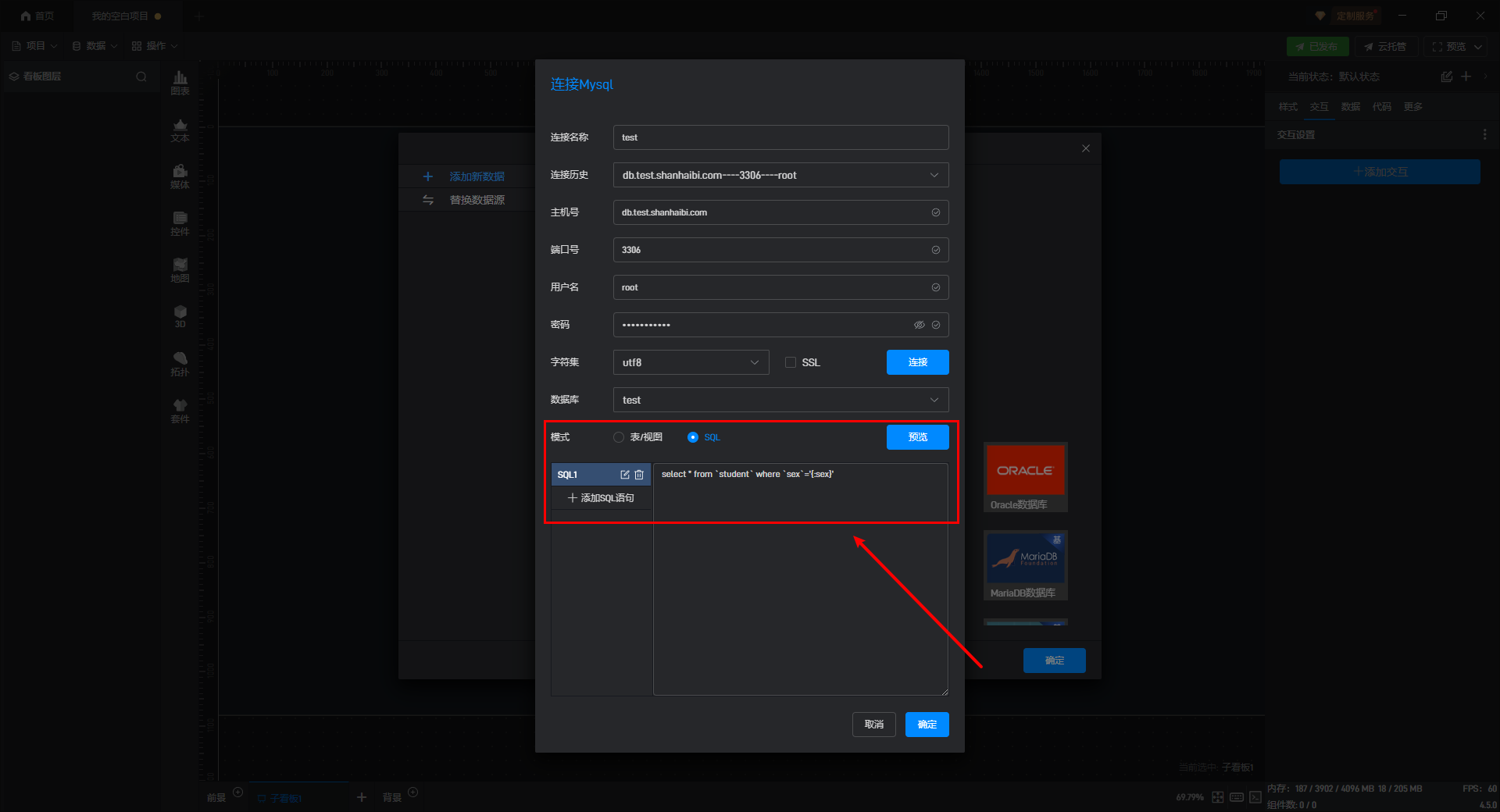The width and height of the screenshot is (1500, 812).
Task: Add new board plus icon at bottom
Action: [x=362, y=797]
